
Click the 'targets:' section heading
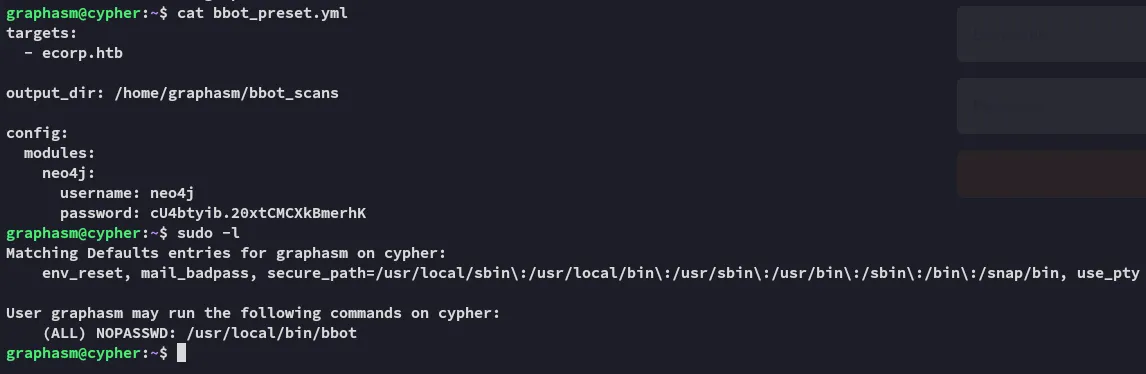42,33
